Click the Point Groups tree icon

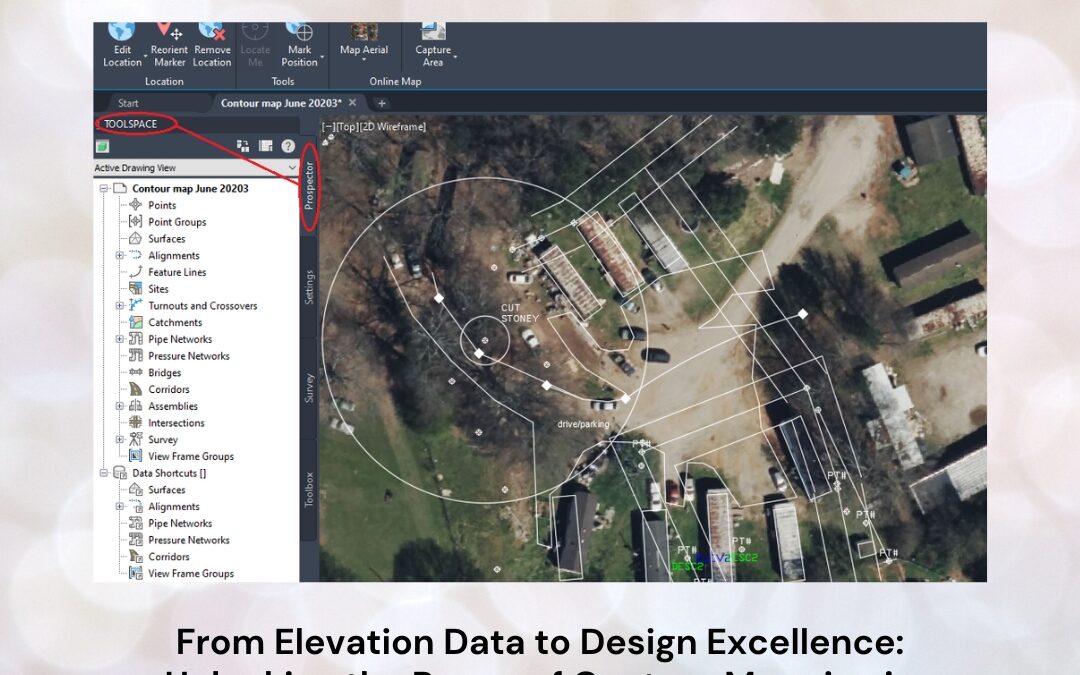(136, 221)
